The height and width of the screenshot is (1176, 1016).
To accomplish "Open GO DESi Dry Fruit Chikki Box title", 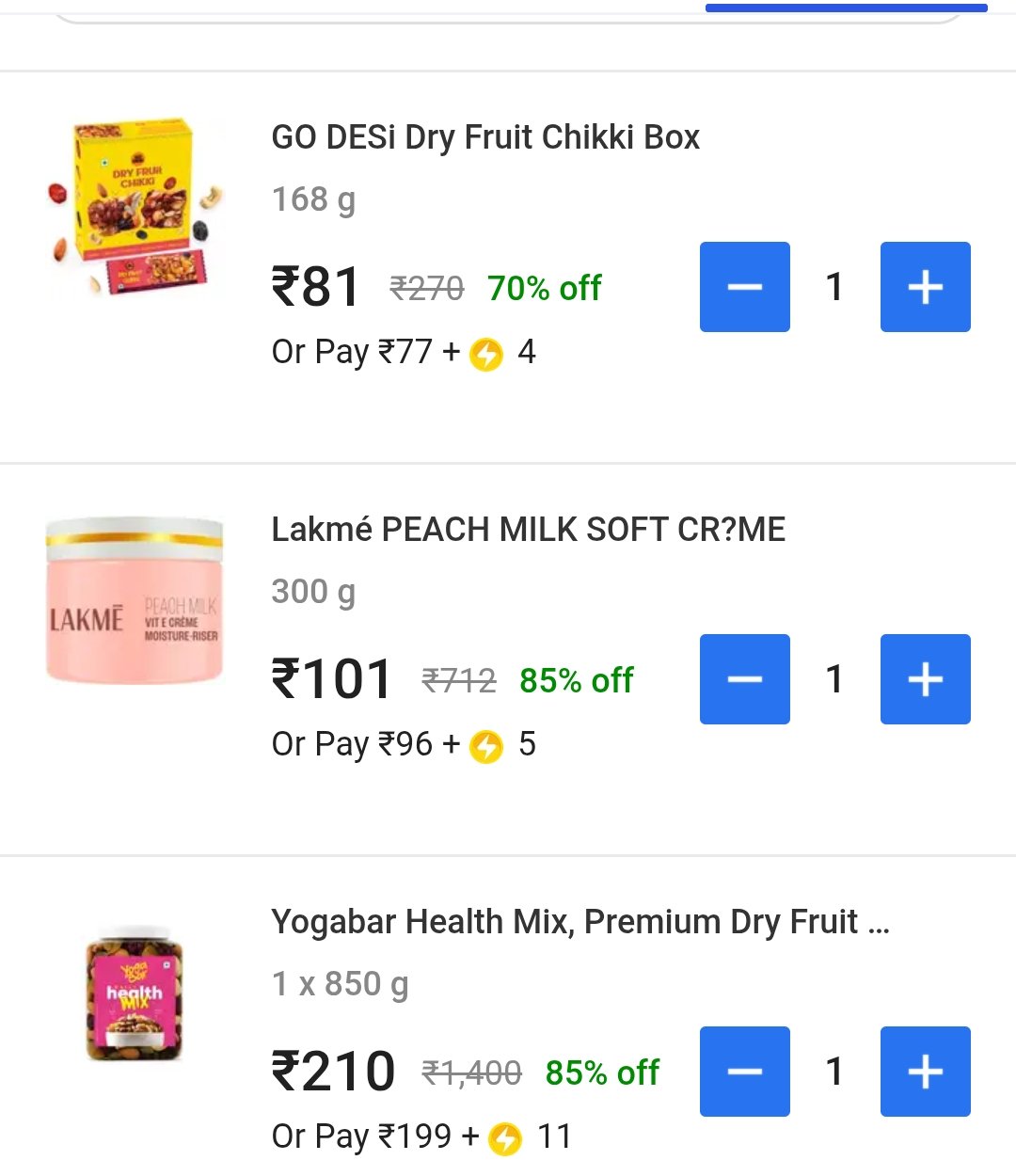I will pos(485,137).
